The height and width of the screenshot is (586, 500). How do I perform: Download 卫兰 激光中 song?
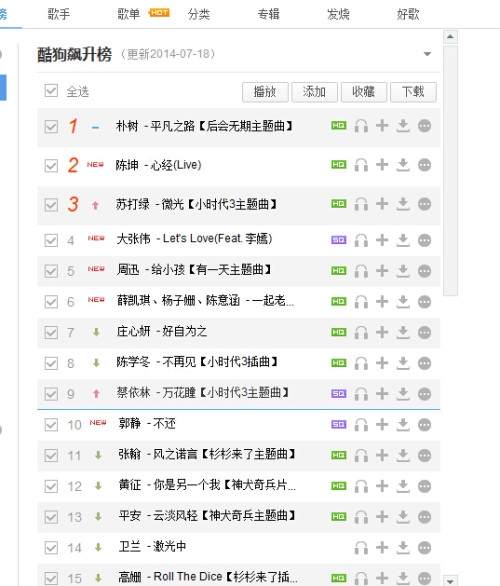point(403,548)
